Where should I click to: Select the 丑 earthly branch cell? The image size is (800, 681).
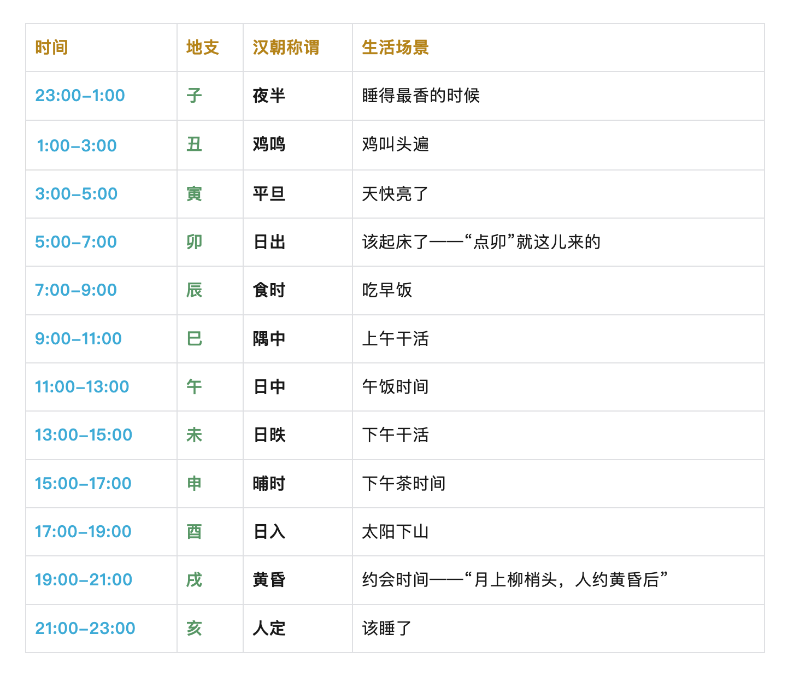tap(194, 145)
